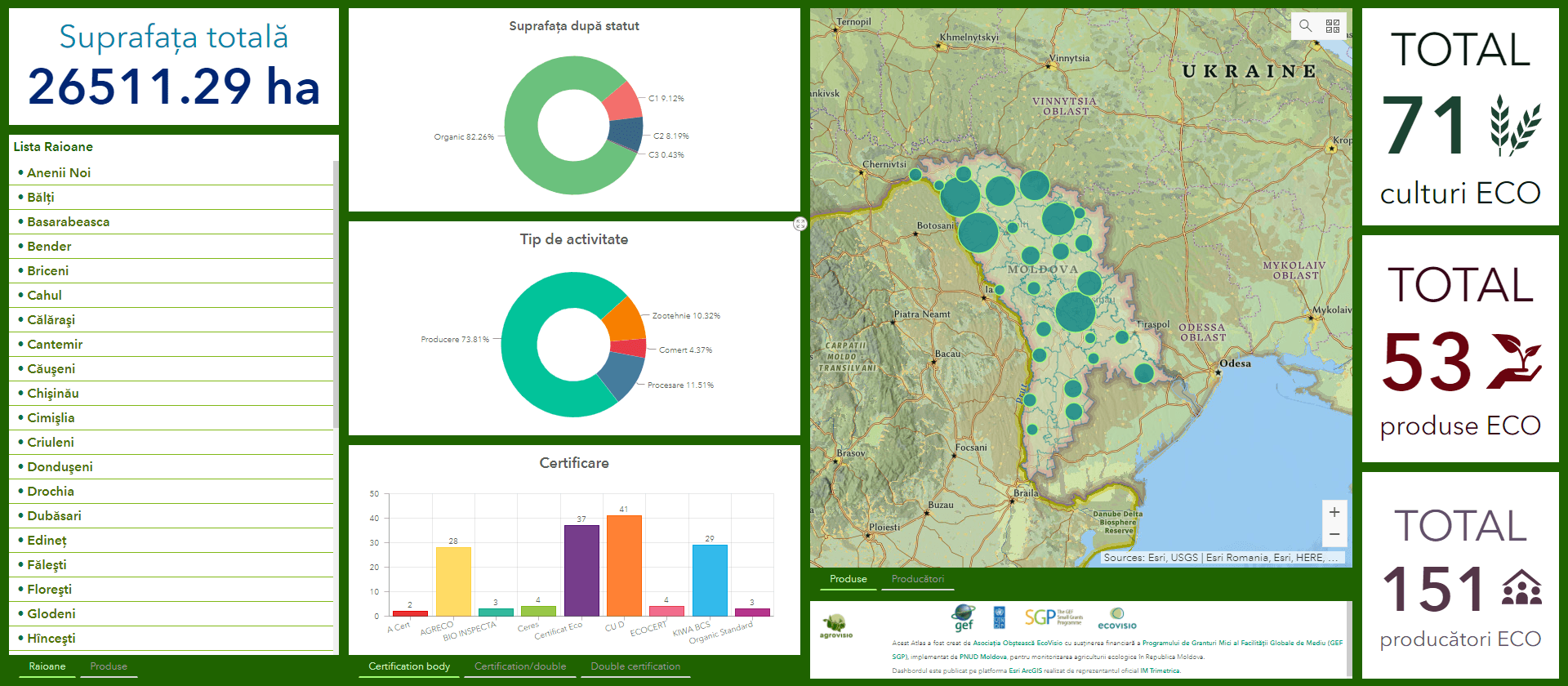
Task: Open the basemap gallery grid icon
Action: point(1333,25)
